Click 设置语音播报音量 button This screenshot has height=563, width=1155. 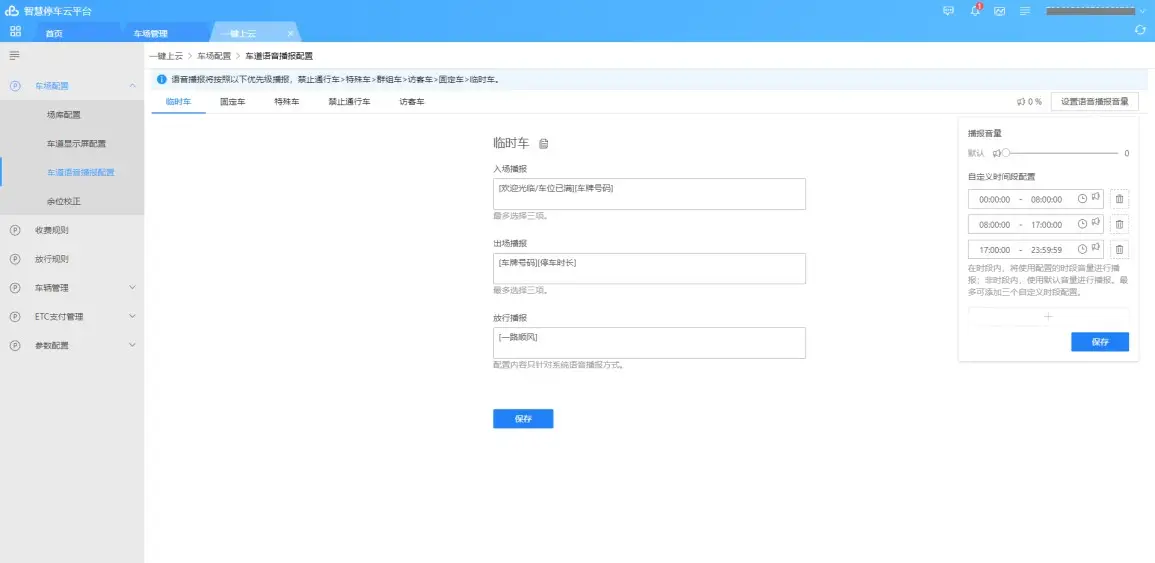tap(1094, 101)
